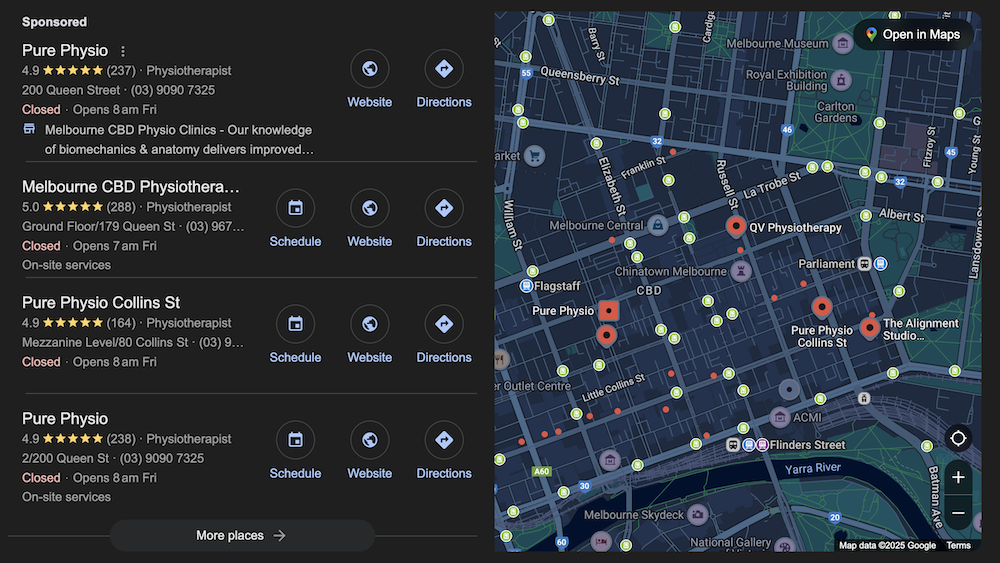Click the (164) review count
Viewport: 1000px width, 563px height.
point(121,323)
